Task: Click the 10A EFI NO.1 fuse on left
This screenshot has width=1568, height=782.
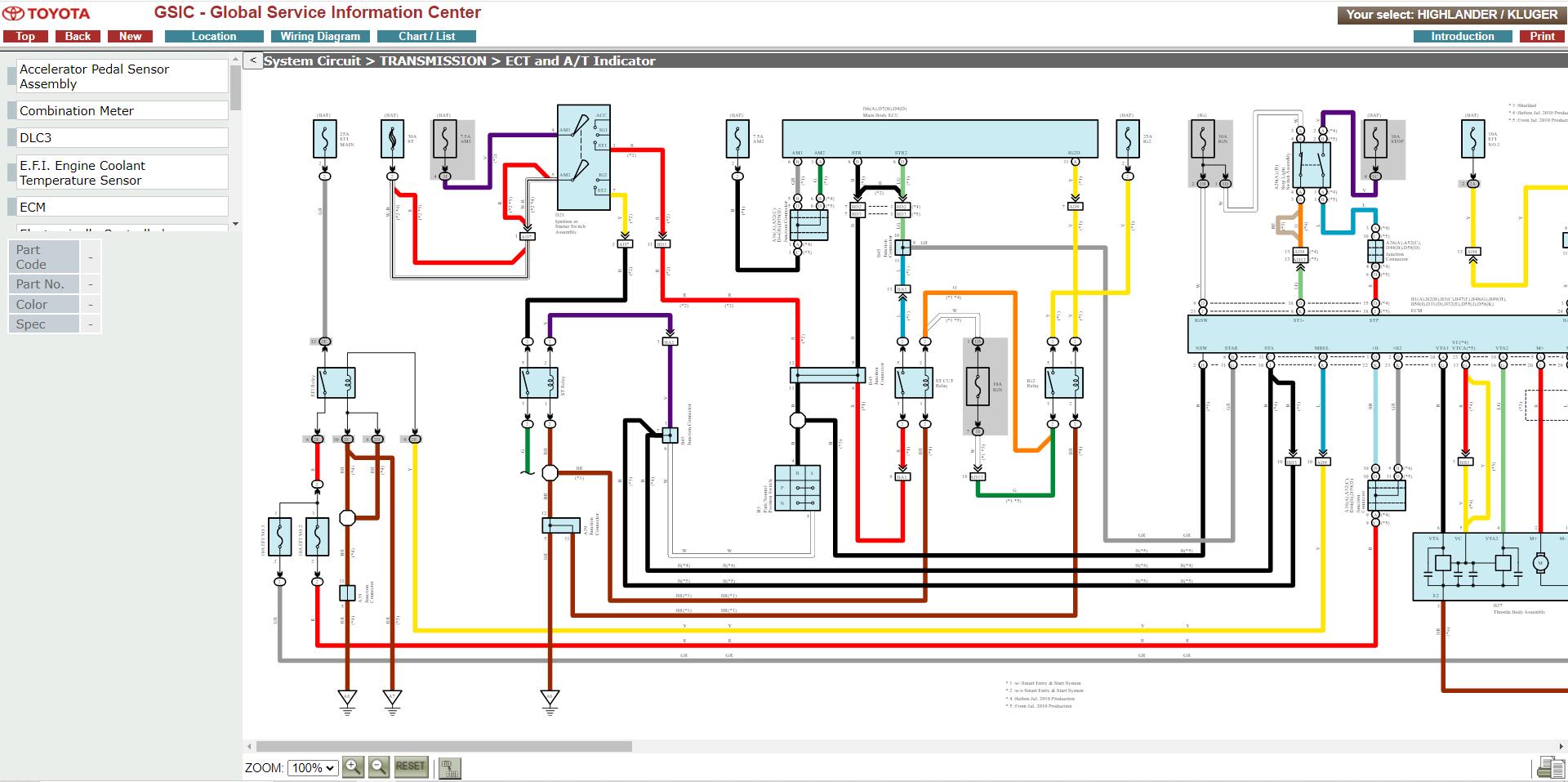Action: (x=280, y=536)
